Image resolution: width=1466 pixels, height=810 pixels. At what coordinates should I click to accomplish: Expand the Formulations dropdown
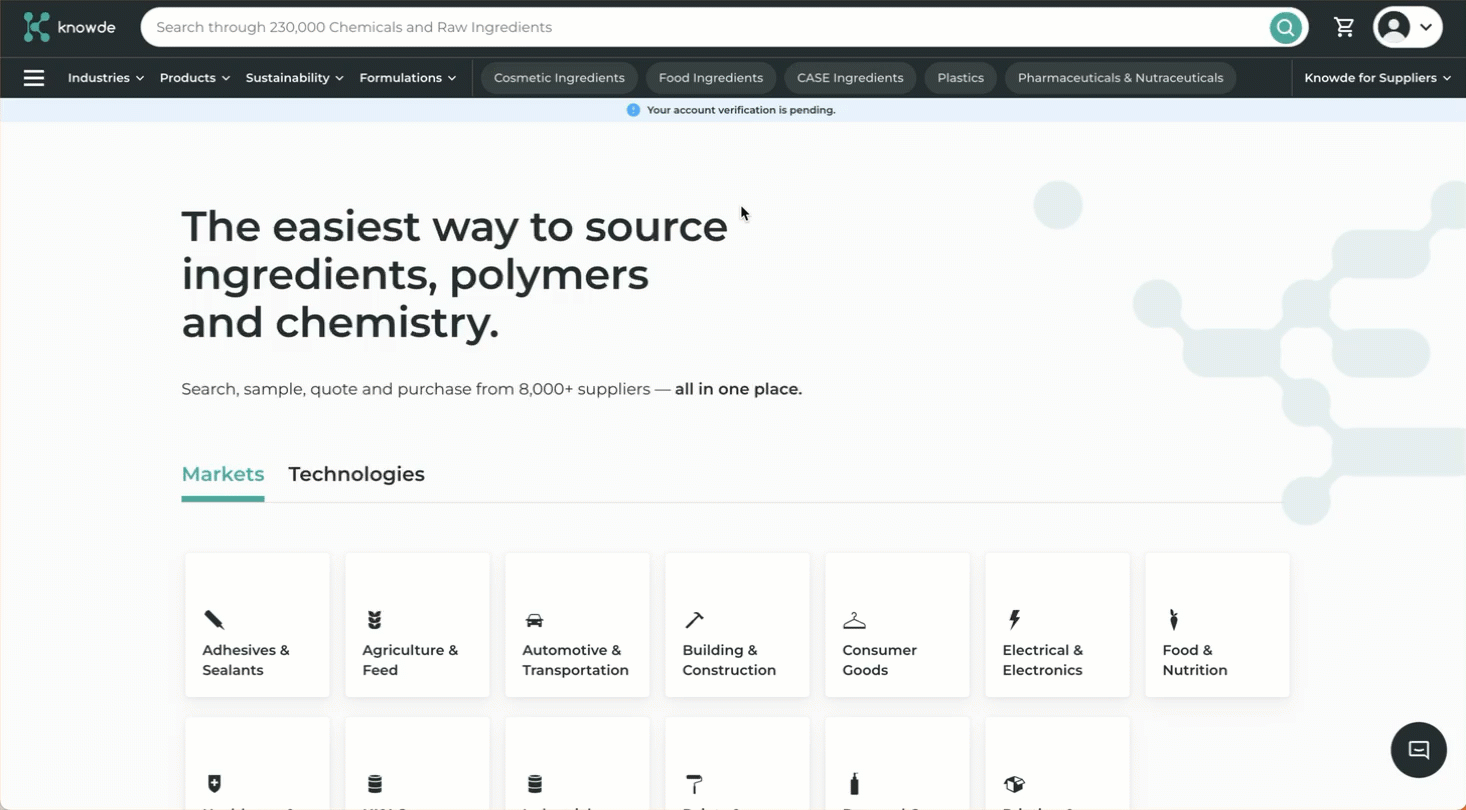click(408, 78)
